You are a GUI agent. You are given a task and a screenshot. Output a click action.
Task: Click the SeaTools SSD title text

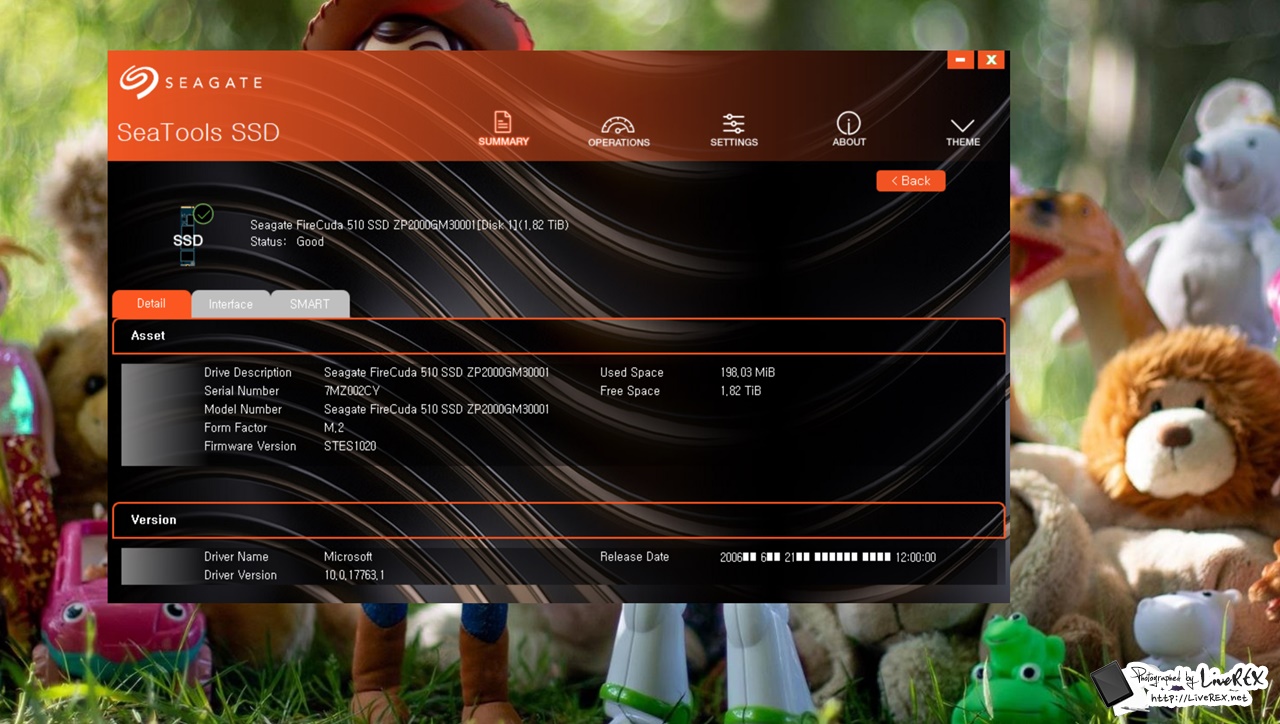click(198, 133)
